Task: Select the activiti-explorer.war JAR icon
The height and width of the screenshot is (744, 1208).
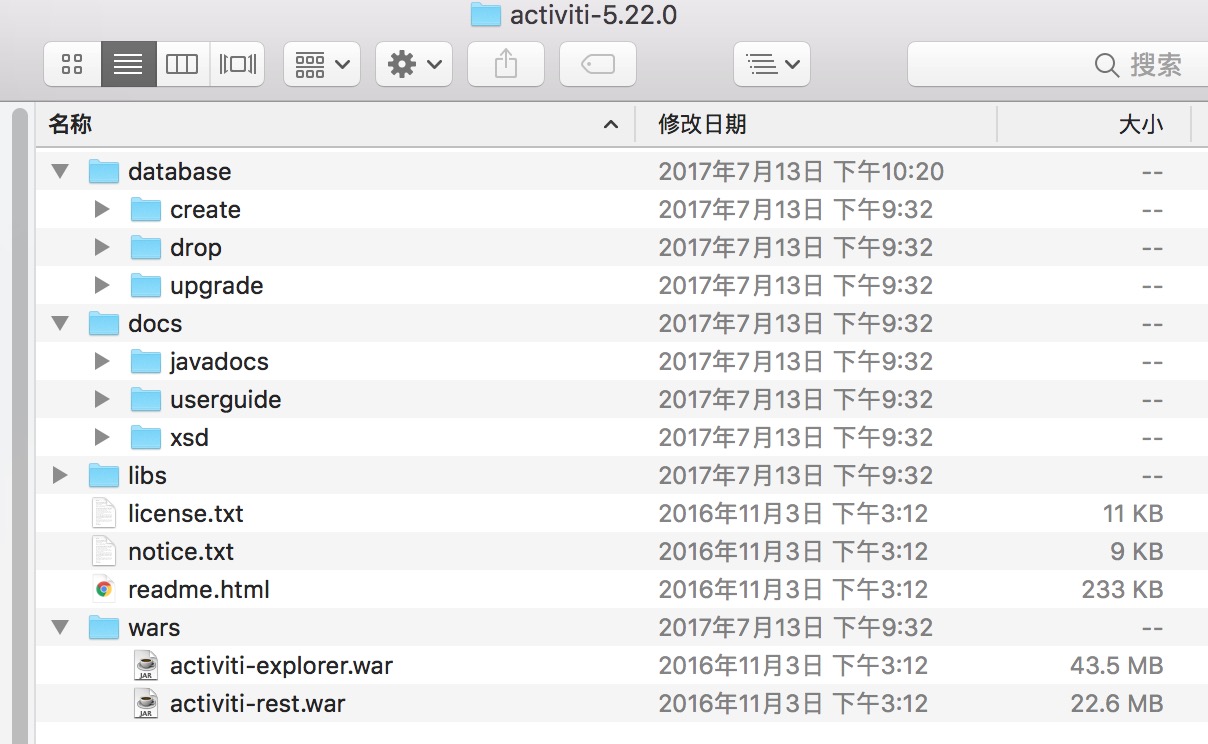Action: coord(146,666)
